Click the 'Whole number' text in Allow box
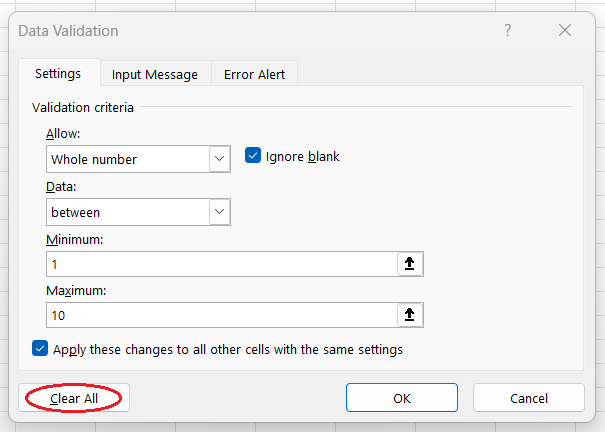Viewport: 605px width, 432px height. pyautogui.click(x=94, y=159)
